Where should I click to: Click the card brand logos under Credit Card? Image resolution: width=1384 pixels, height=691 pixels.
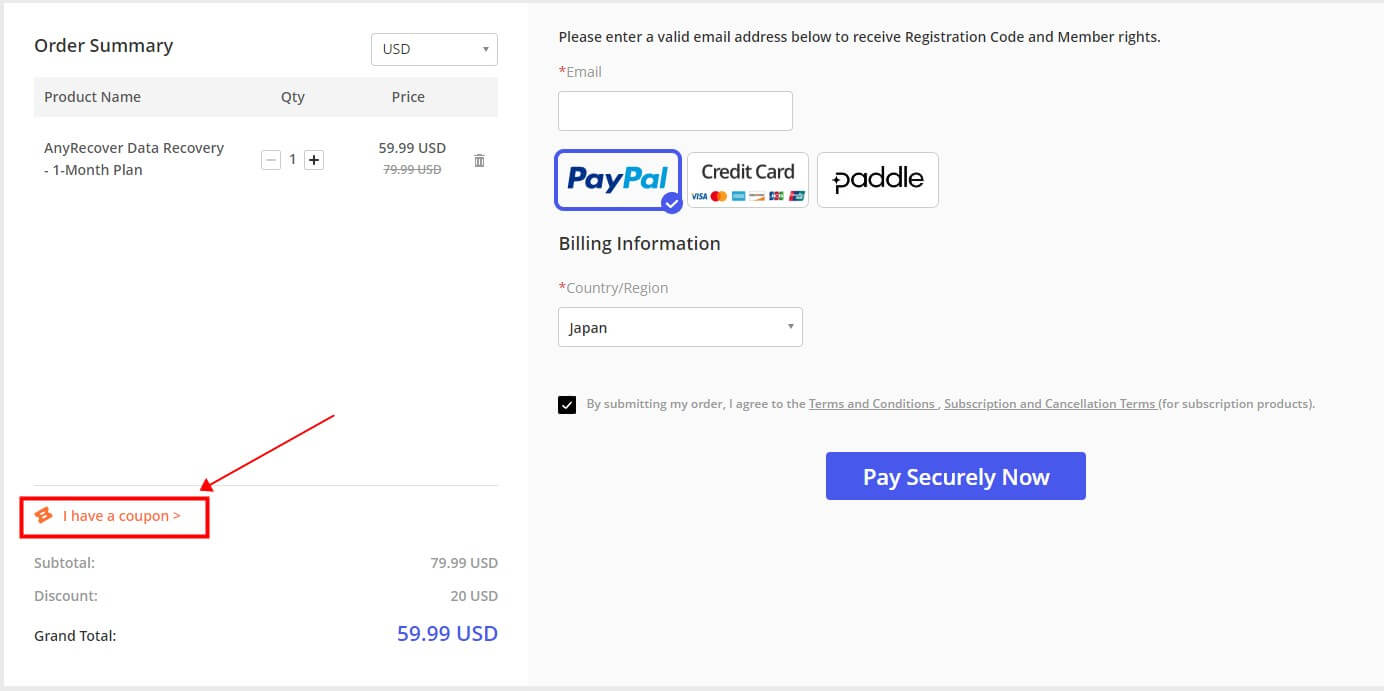[x=747, y=196]
